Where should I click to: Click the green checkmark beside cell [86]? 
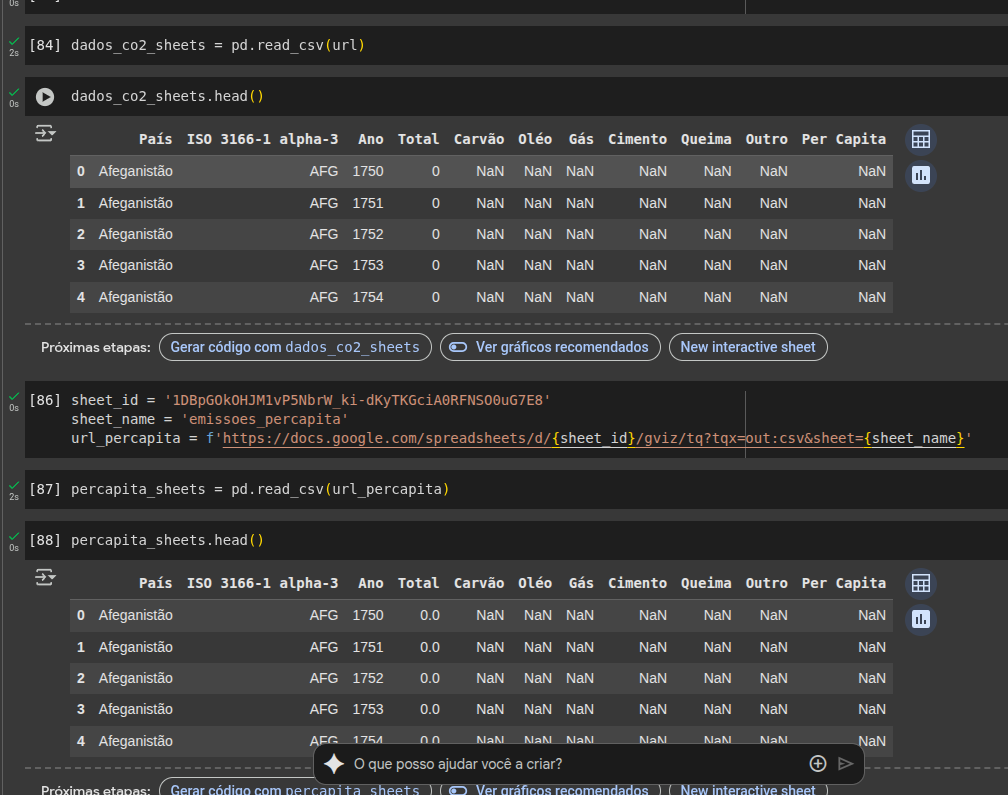point(14,397)
